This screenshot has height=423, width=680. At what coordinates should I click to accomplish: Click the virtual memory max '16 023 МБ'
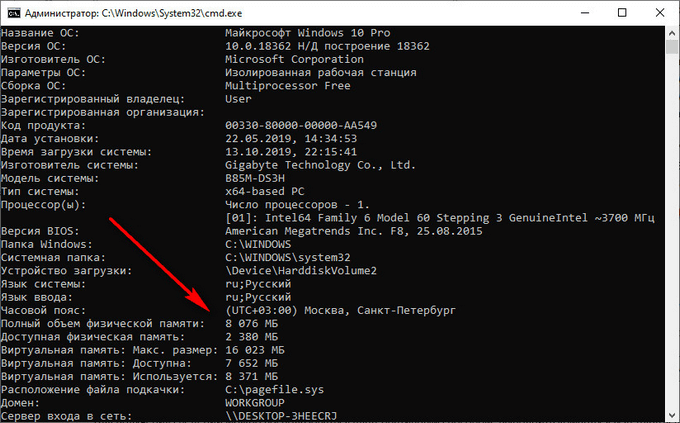pos(255,350)
